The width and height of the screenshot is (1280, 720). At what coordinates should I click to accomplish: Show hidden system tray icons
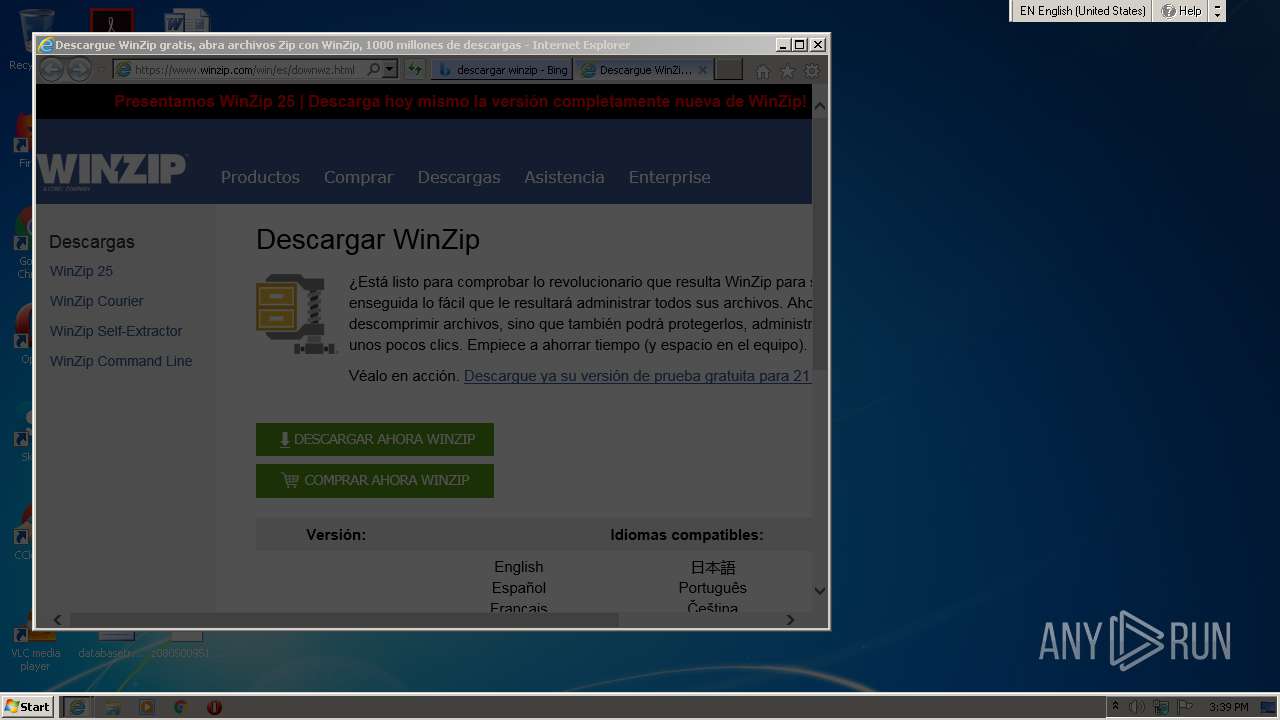(1116, 707)
